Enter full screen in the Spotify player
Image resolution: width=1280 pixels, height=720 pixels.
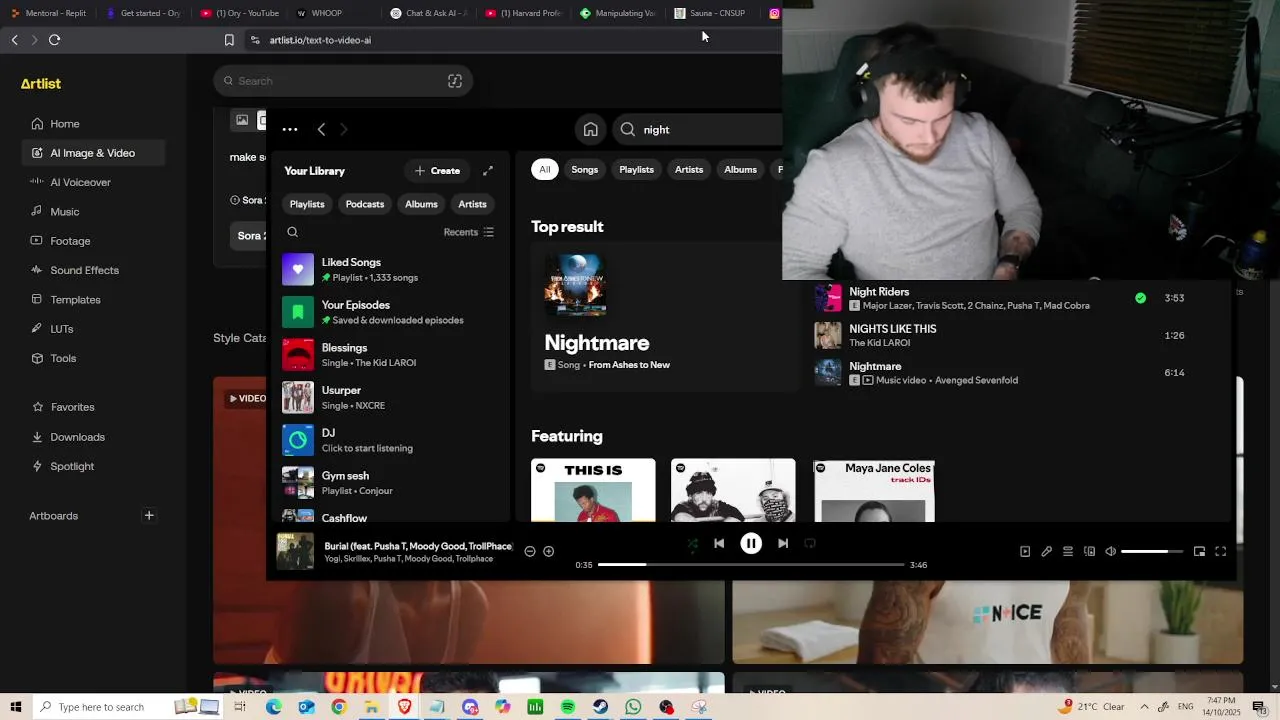1220,551
